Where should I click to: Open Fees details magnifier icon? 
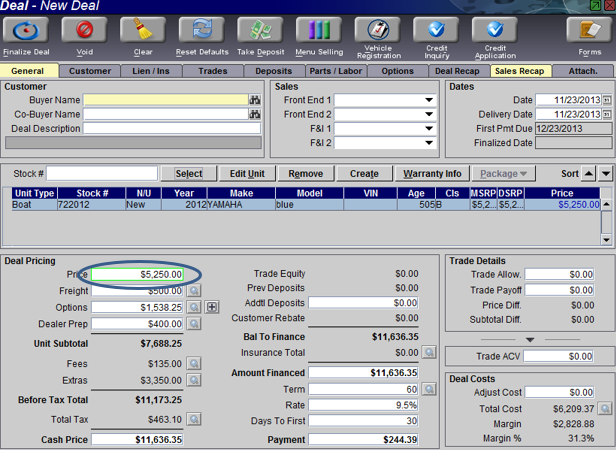194,364
